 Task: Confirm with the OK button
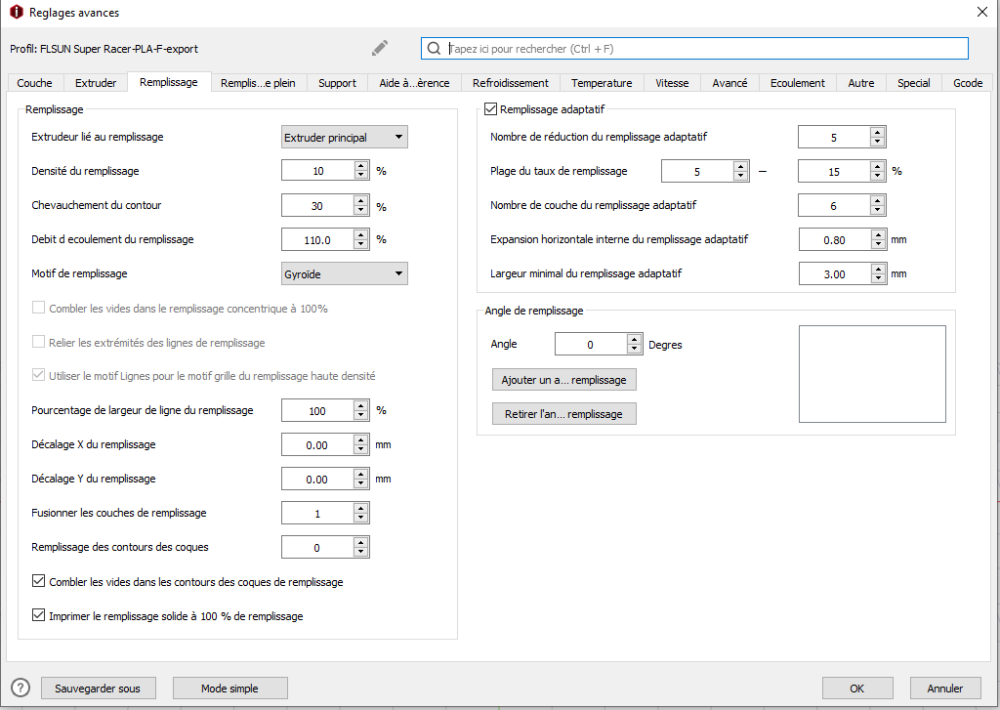click(857, 688)
